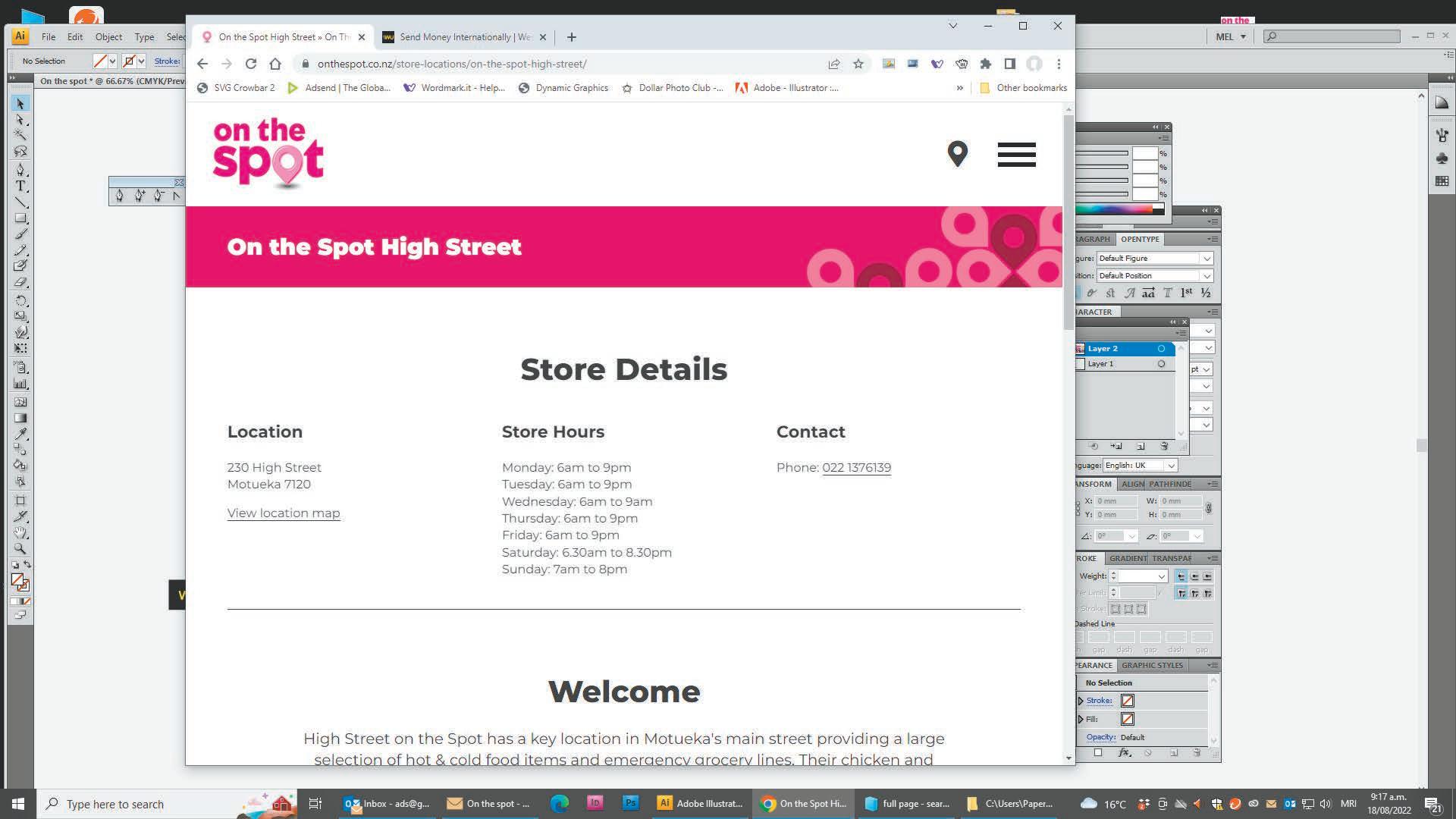
Task: Toggle constrain width and height proportions link
Action: [1209, 508]
